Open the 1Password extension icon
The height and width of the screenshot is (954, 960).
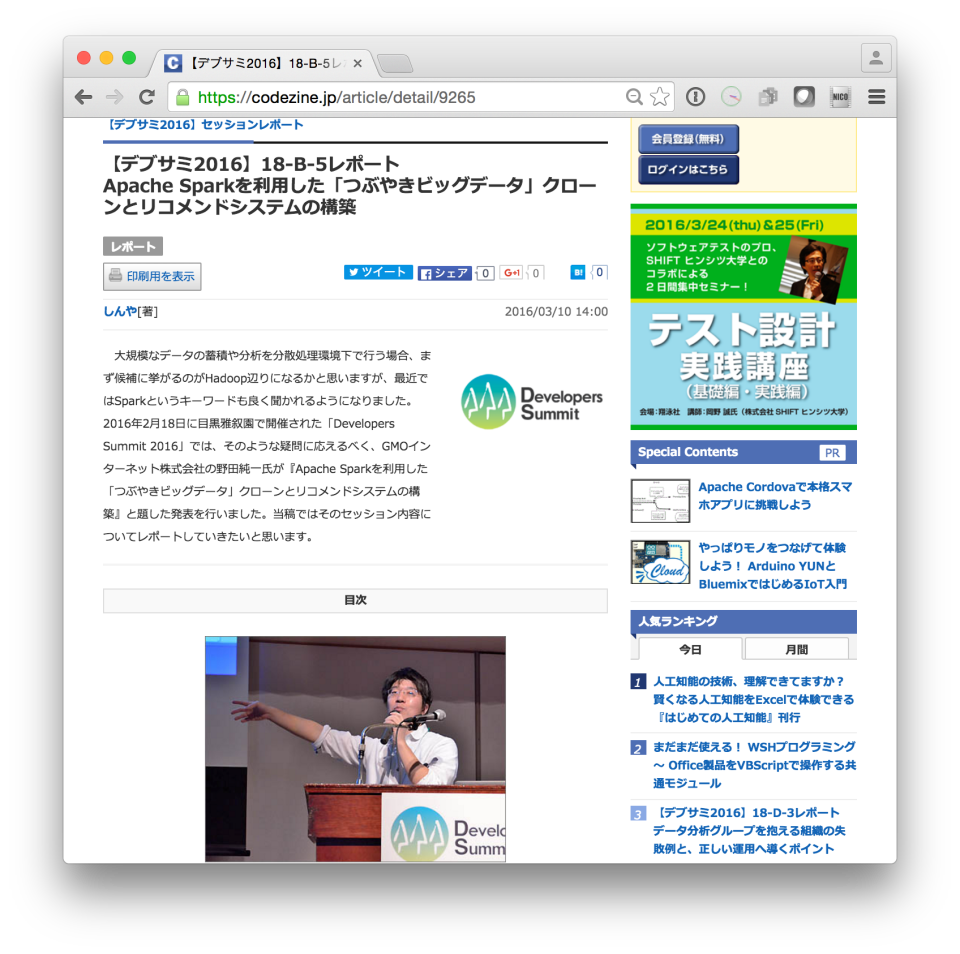pos(695,97)
